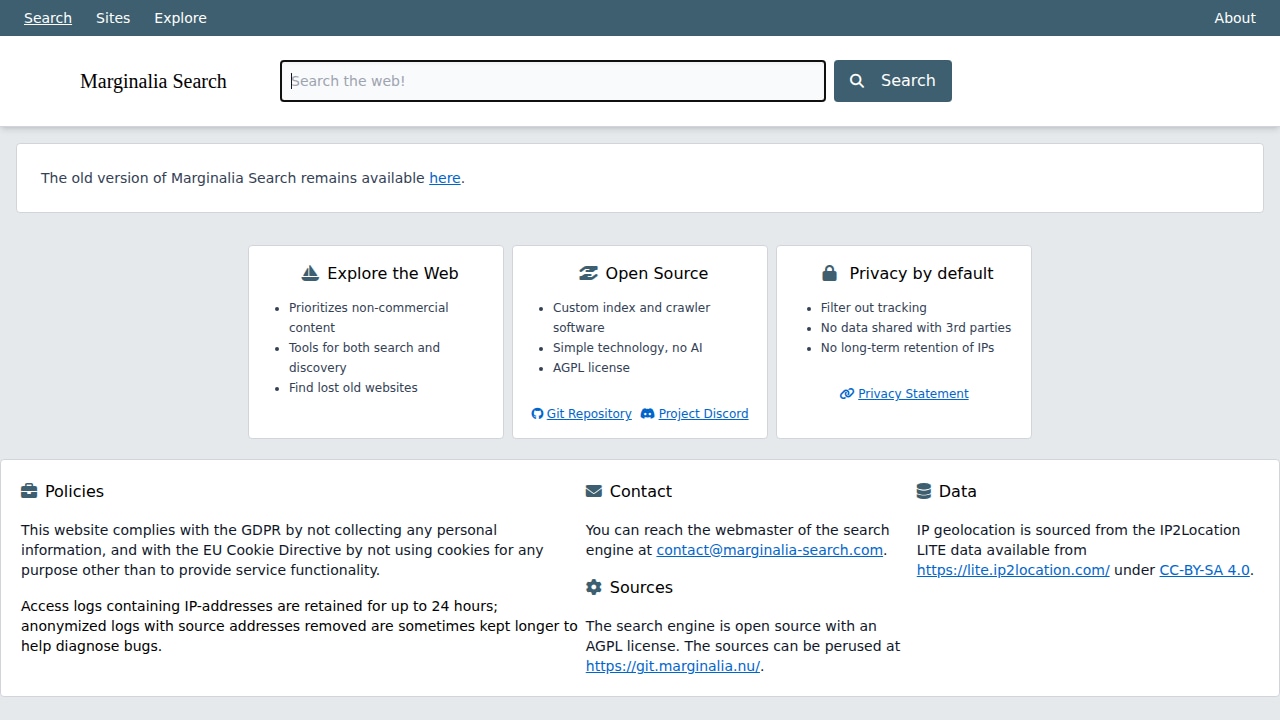Click the 'No data shared with 3rd parties' bullet
Screen dimensions: 1280x720
point(916,328)
